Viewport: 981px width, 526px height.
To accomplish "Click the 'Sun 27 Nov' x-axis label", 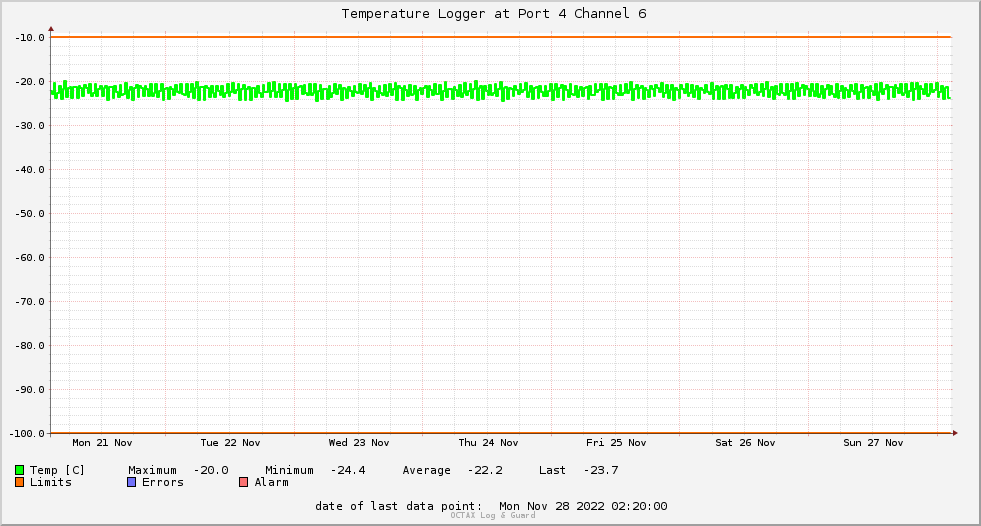I will [x=873, y=443].
